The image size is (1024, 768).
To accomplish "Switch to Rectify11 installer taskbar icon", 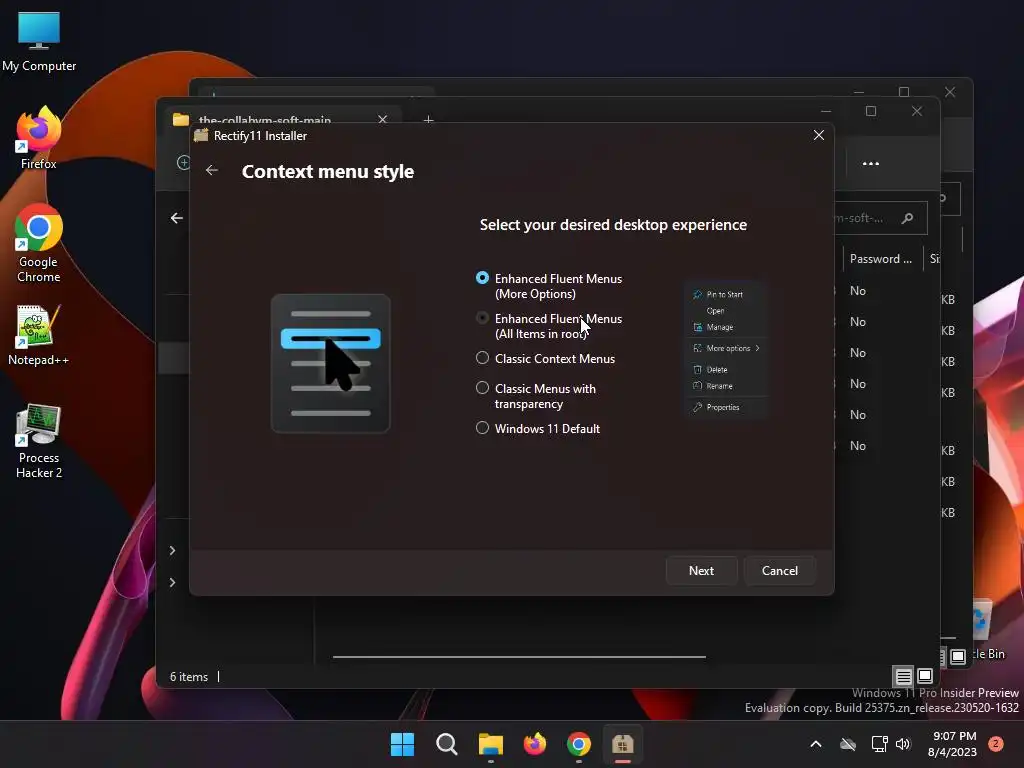I will pos(623,744).
